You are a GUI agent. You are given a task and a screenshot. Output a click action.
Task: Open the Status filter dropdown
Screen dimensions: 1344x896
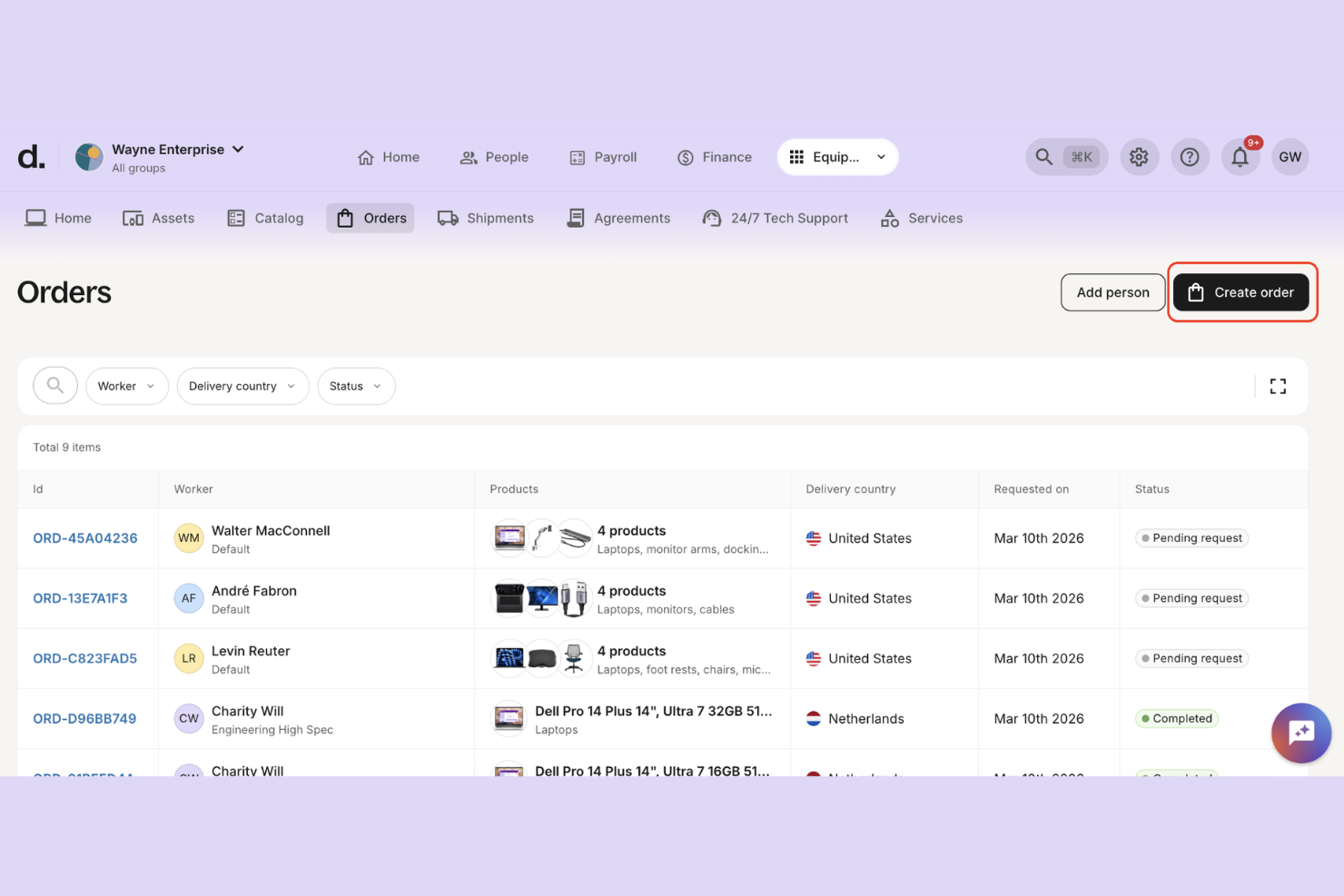pyautogui.click(x=356, y=386)
